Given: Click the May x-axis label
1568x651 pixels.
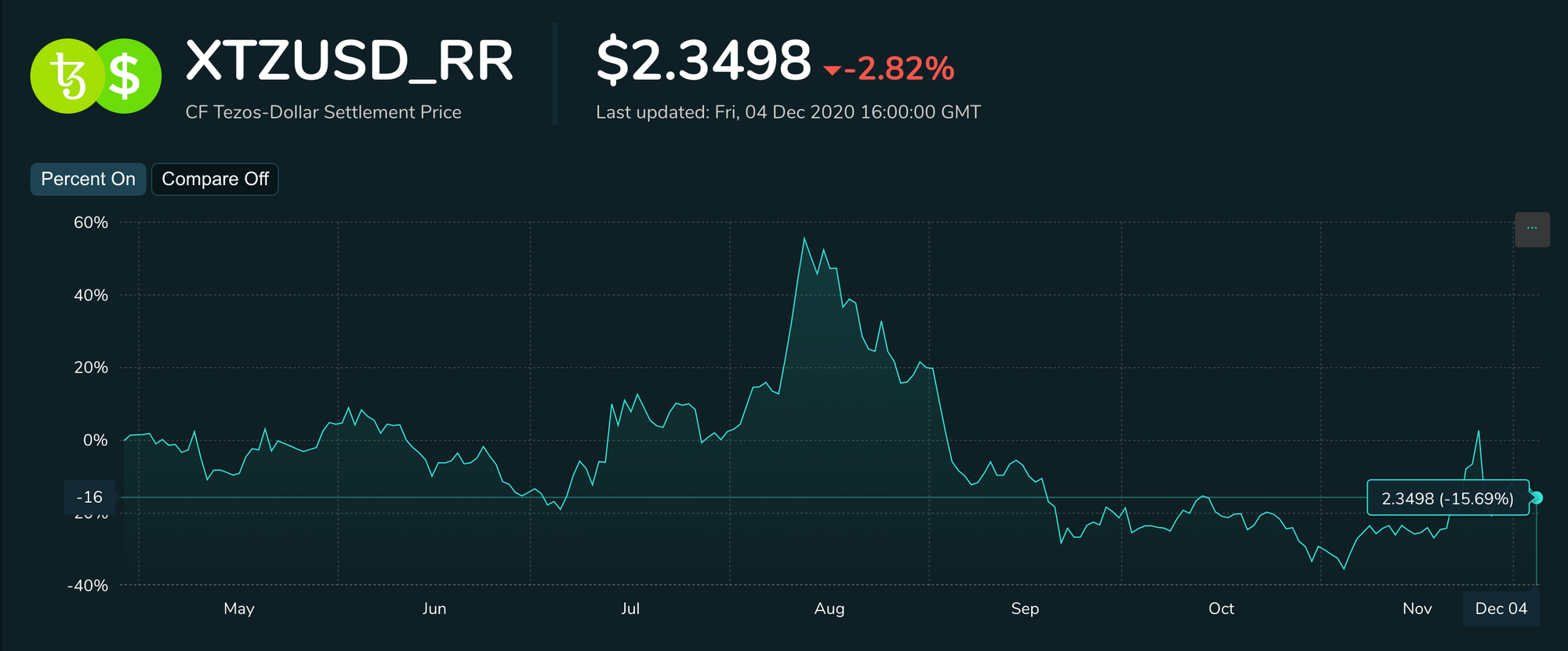Looking at the screenshot, I should pos(239,609).
